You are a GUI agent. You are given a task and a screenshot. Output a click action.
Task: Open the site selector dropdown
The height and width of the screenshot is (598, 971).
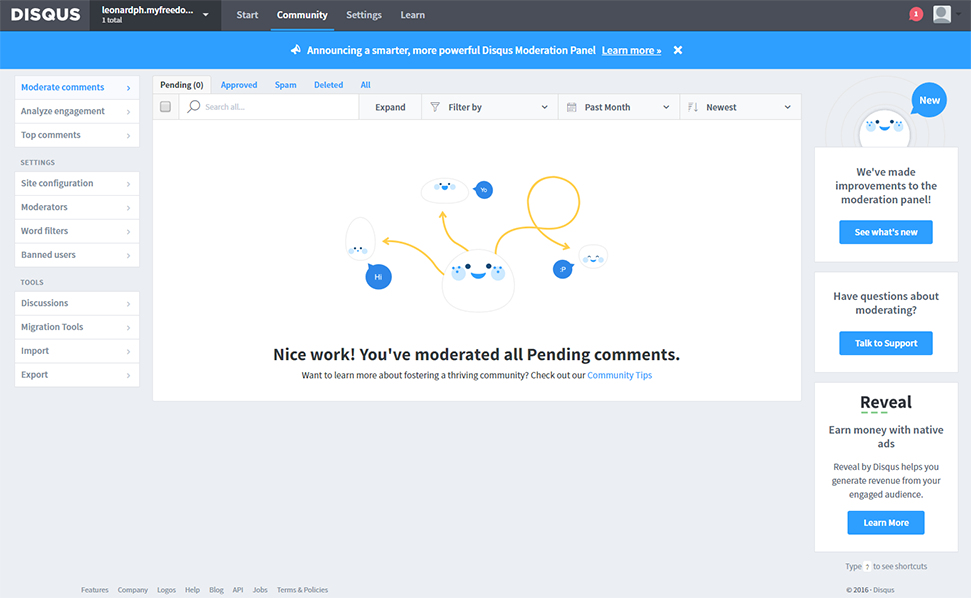(x=155, y=15)
